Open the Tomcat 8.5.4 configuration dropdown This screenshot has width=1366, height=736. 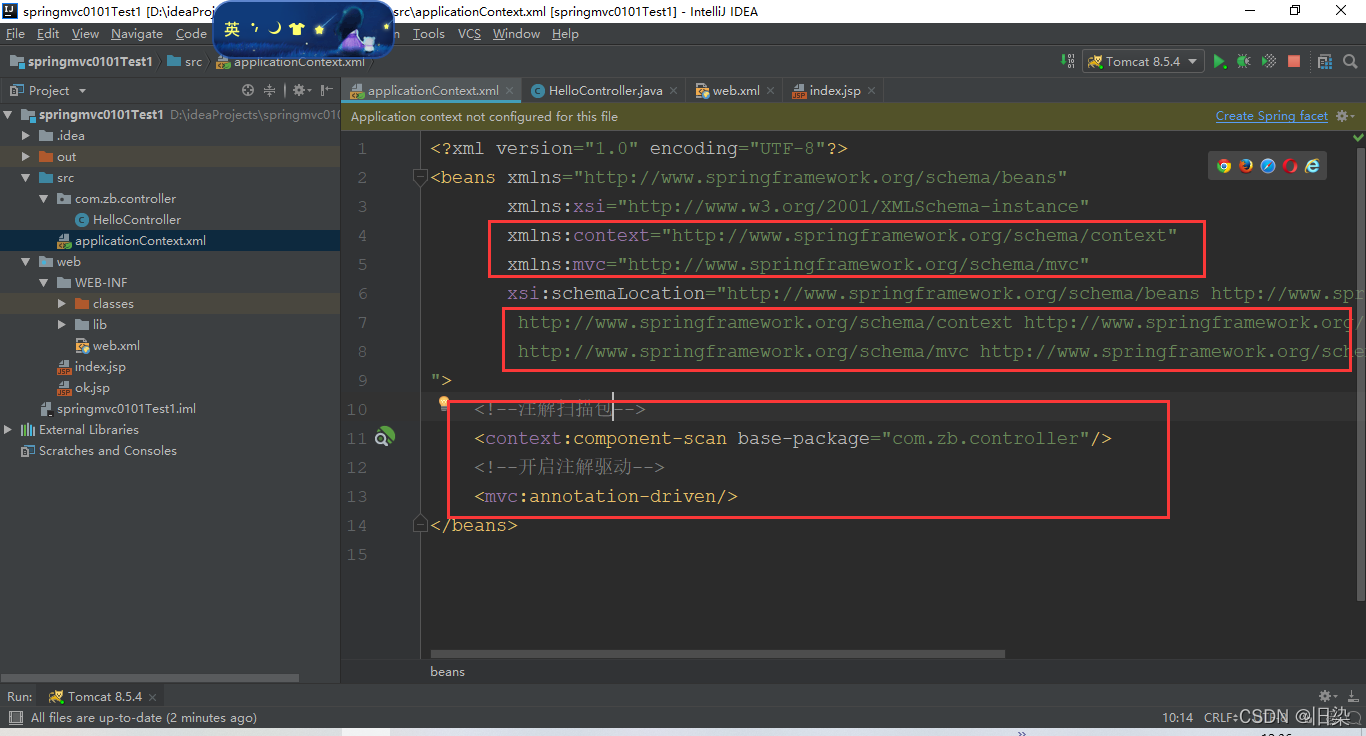(1143, 61)
